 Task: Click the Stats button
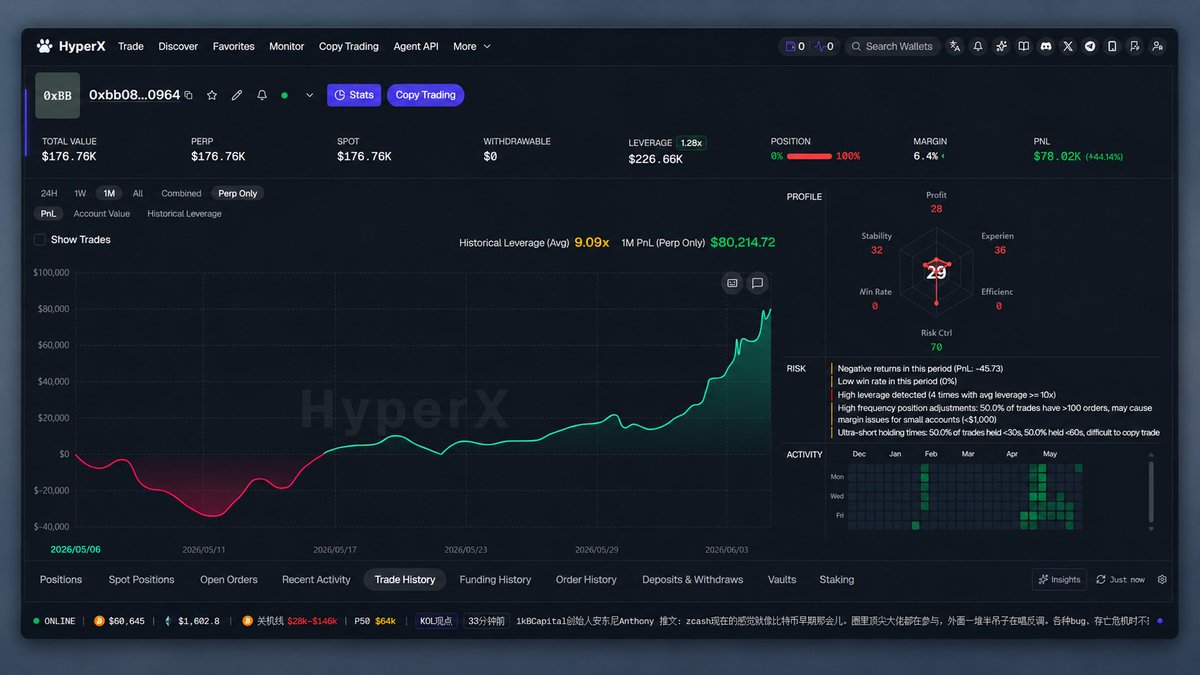pyautogui.click(x=354, y=95)
